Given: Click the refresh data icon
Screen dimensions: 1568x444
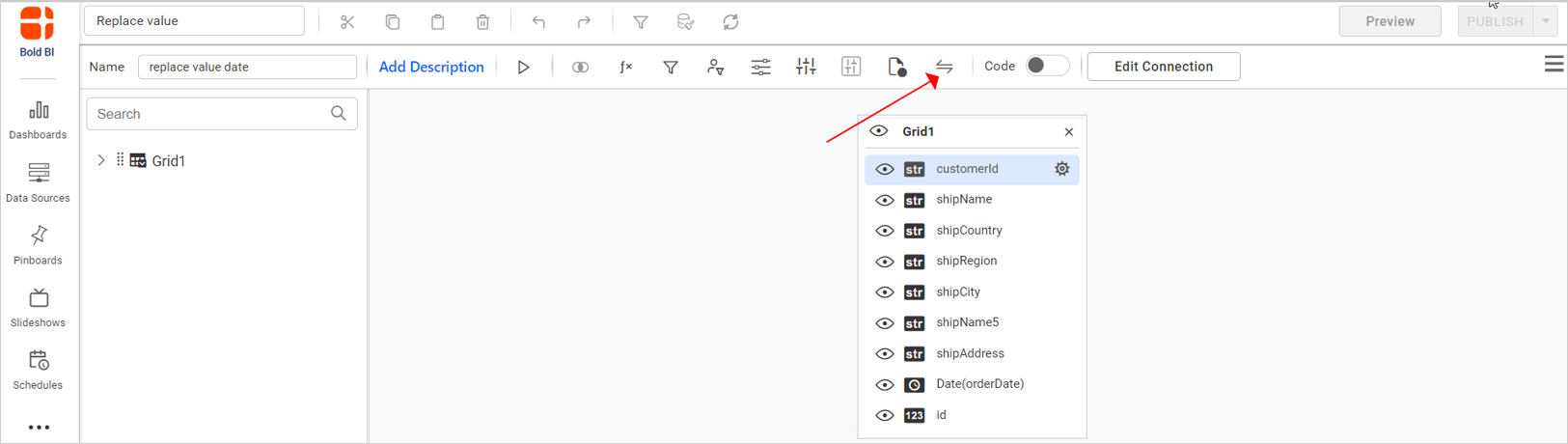Looking at the screenshot, I should pos(730,22).
